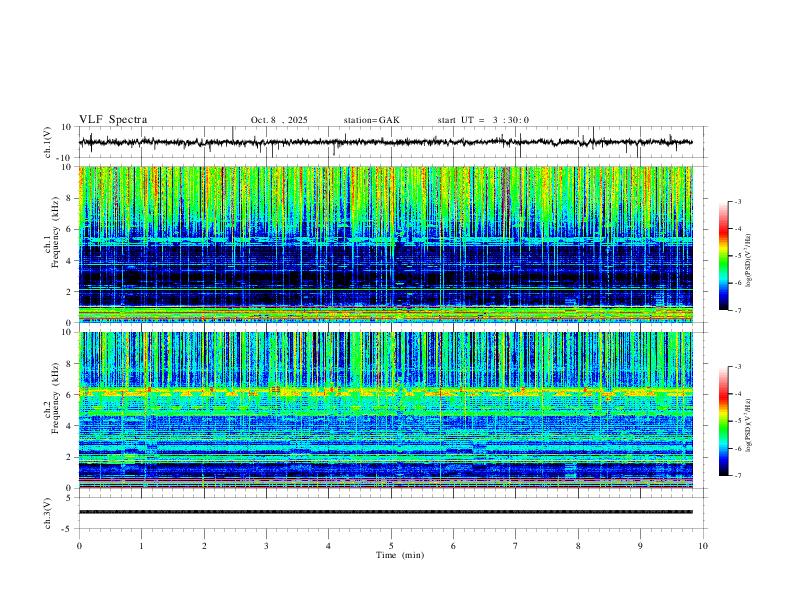Click the "station=GAK" label
This screenshot has width=792, height=612.
[x=371, y=120]
